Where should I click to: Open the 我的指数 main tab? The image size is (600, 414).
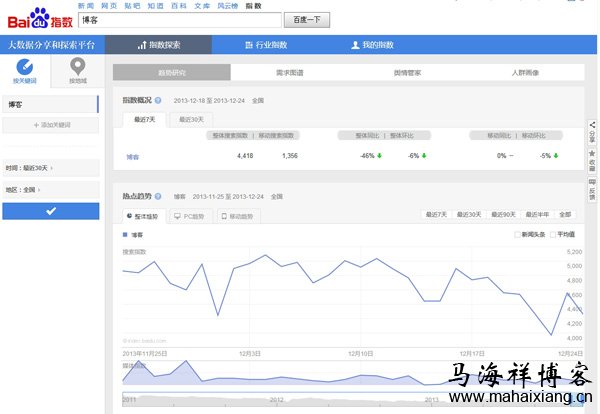click(372, 45)
